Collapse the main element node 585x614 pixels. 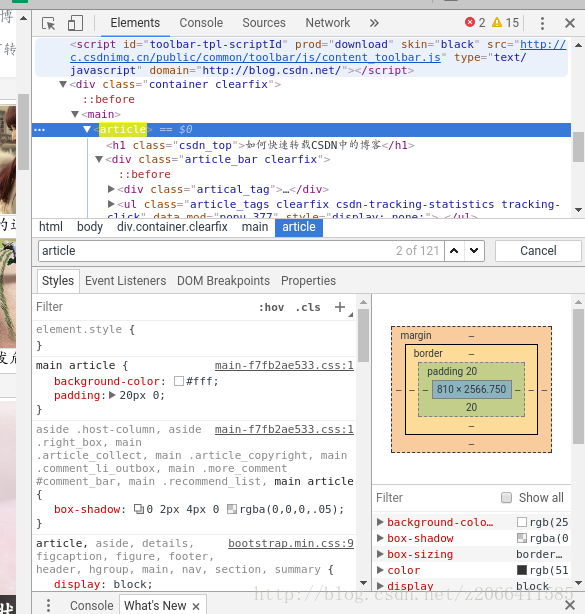click(75, 114)
